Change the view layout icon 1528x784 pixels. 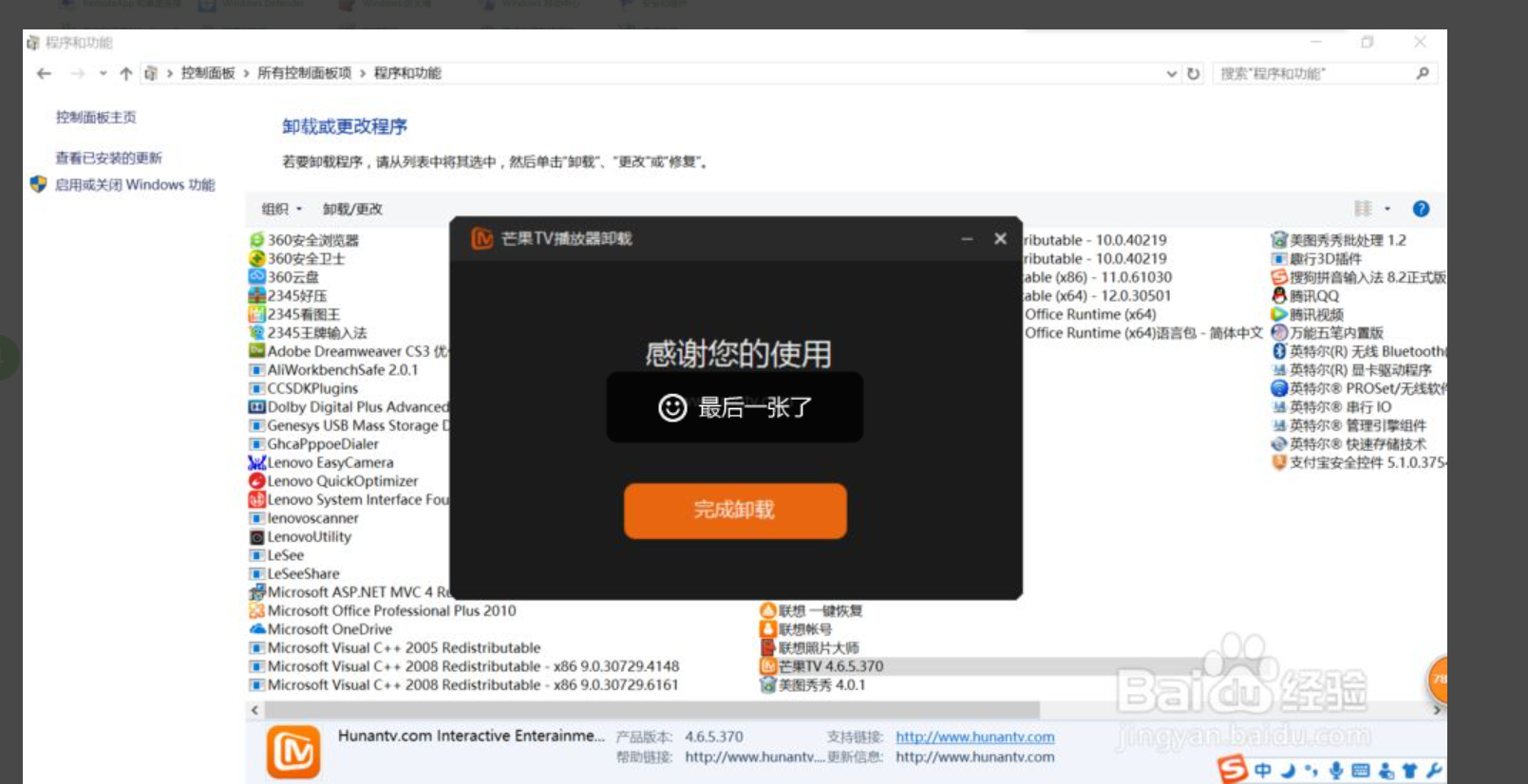pos(1363,209)
